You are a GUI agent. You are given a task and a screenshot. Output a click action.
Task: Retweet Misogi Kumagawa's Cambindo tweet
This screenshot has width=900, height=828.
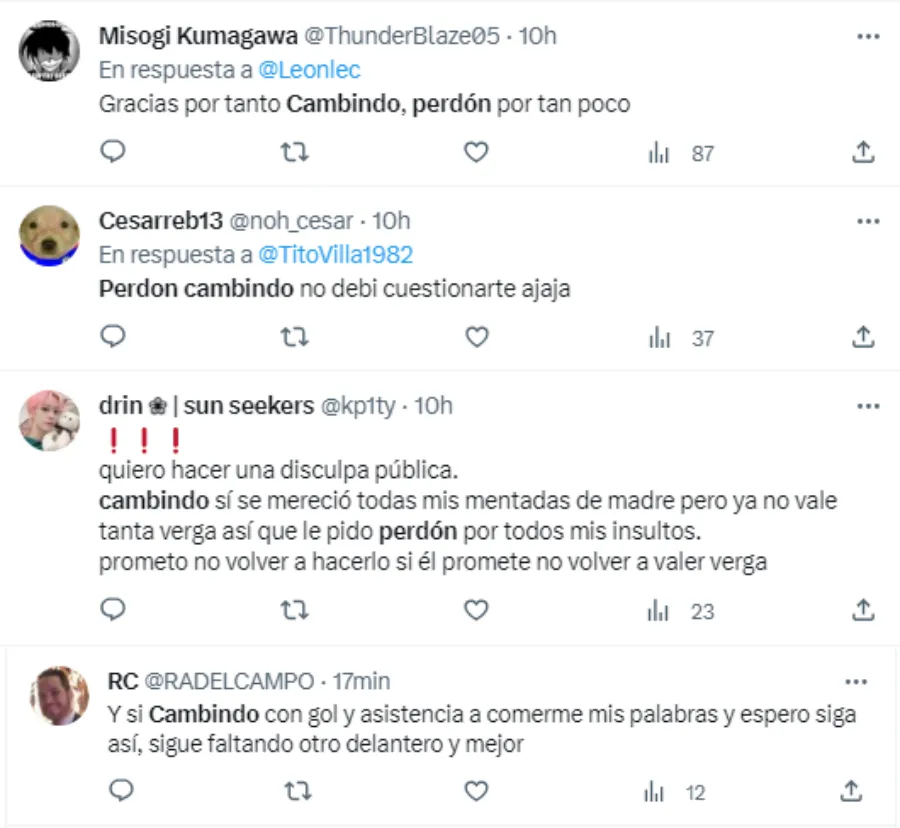point(293,152)
